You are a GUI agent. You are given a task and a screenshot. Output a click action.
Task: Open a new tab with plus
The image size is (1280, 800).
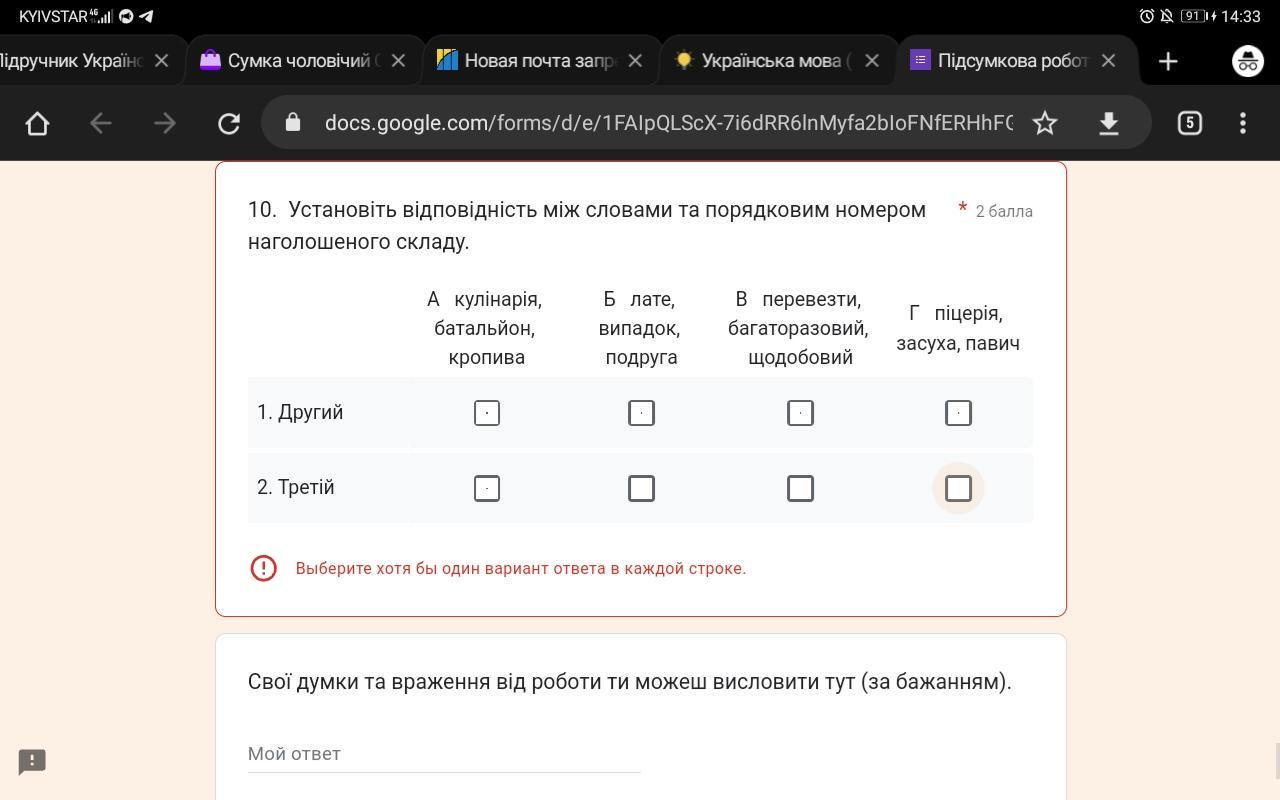[1168, 61]
